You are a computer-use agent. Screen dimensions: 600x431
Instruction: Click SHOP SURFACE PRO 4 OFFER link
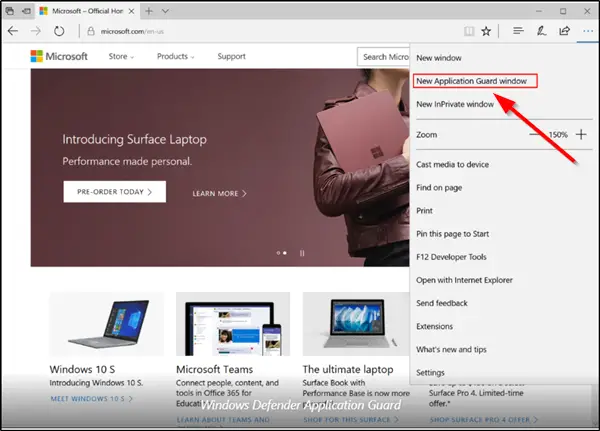point(483,420)
